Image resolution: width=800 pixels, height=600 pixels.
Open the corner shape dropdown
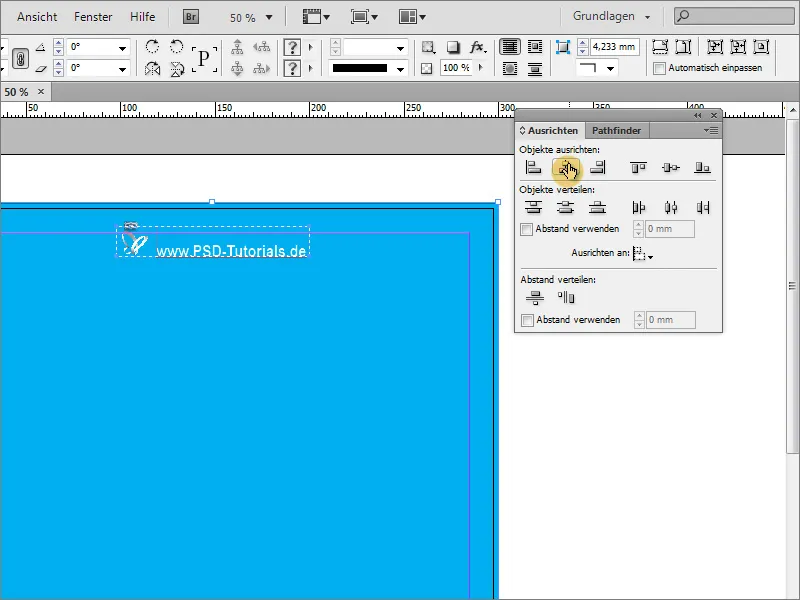pyautogui.click(x=610, y=68)
